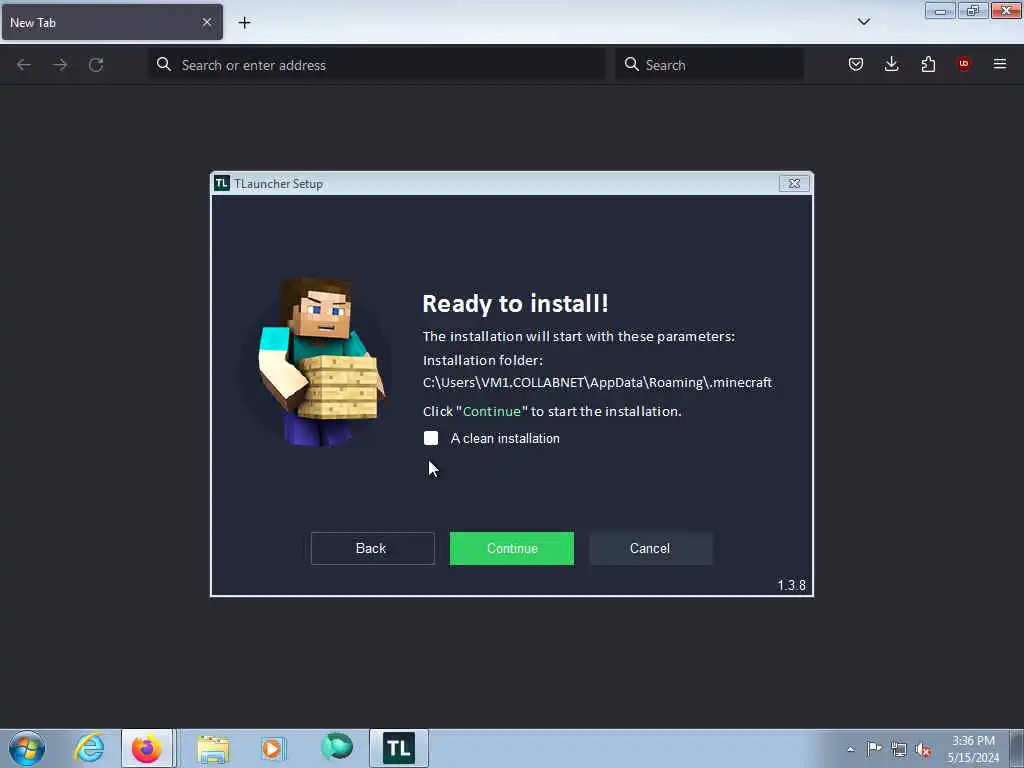Click the installation folder path text
The width and height of the screenshot is (1024, 768).
[597, 383]
